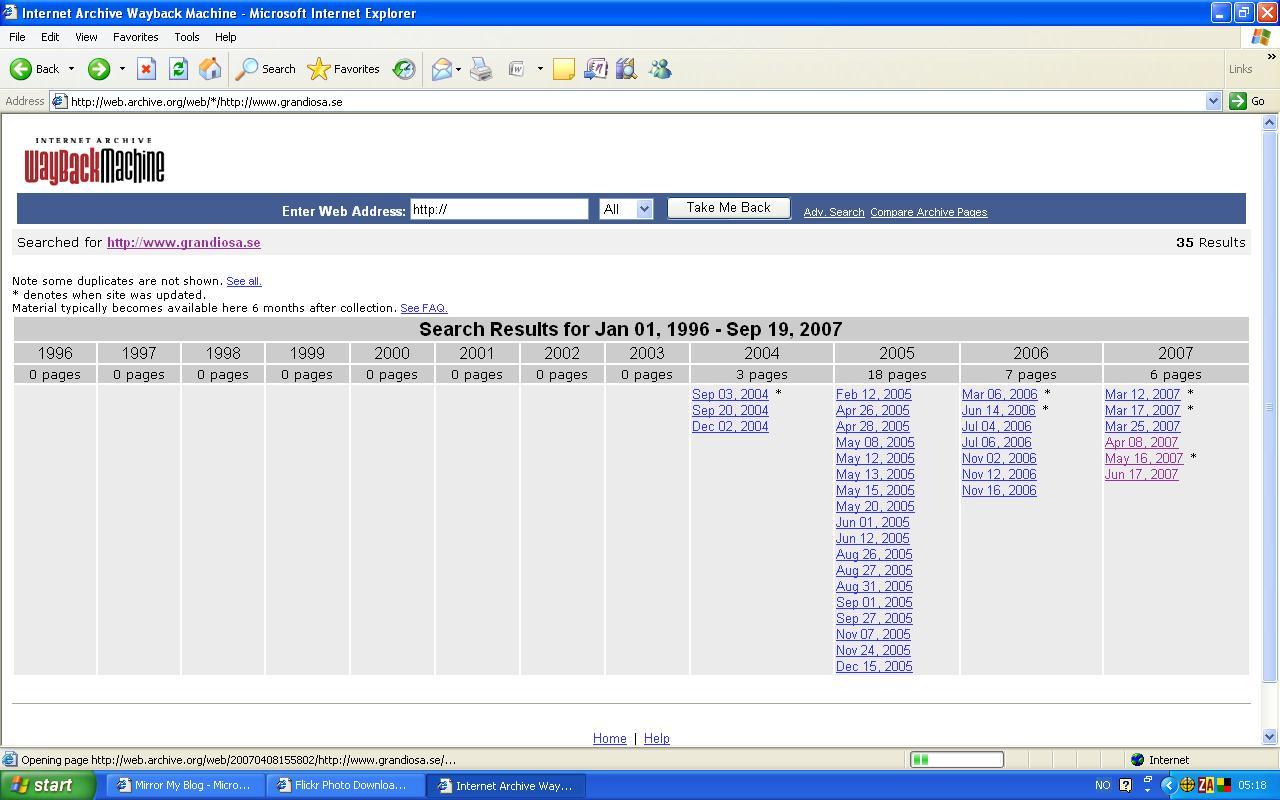Screen dimensions: 1280x800
Task: Open the Feb 12, 2005 archive
Action: pos(874,394)
